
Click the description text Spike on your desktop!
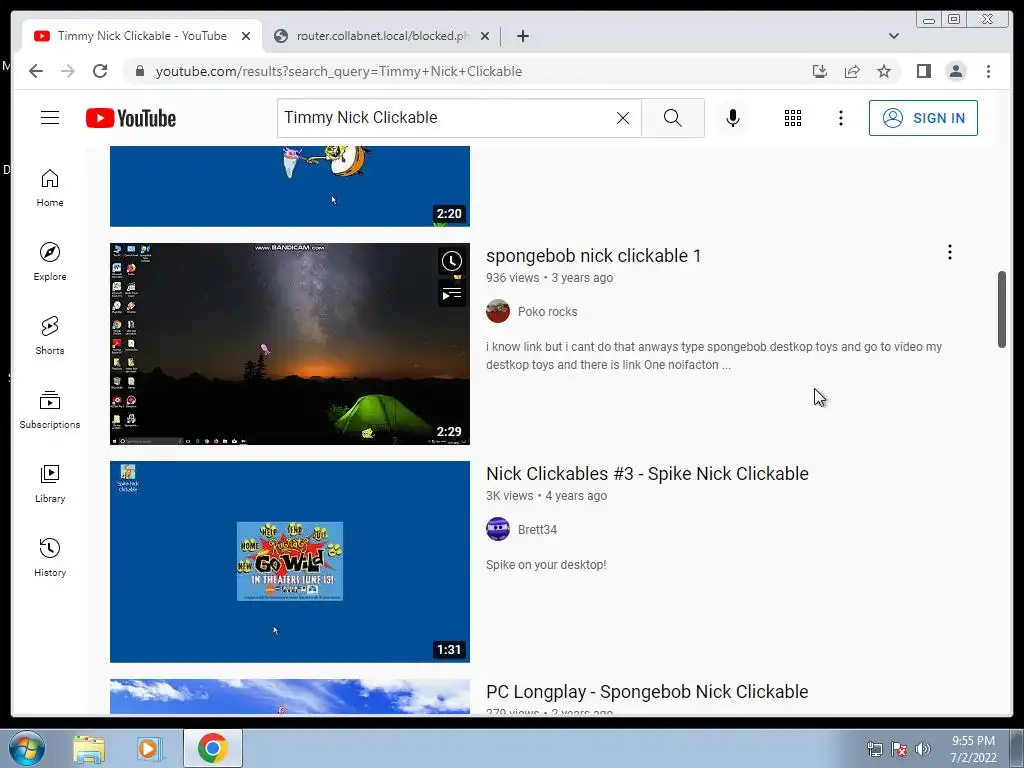546,565
